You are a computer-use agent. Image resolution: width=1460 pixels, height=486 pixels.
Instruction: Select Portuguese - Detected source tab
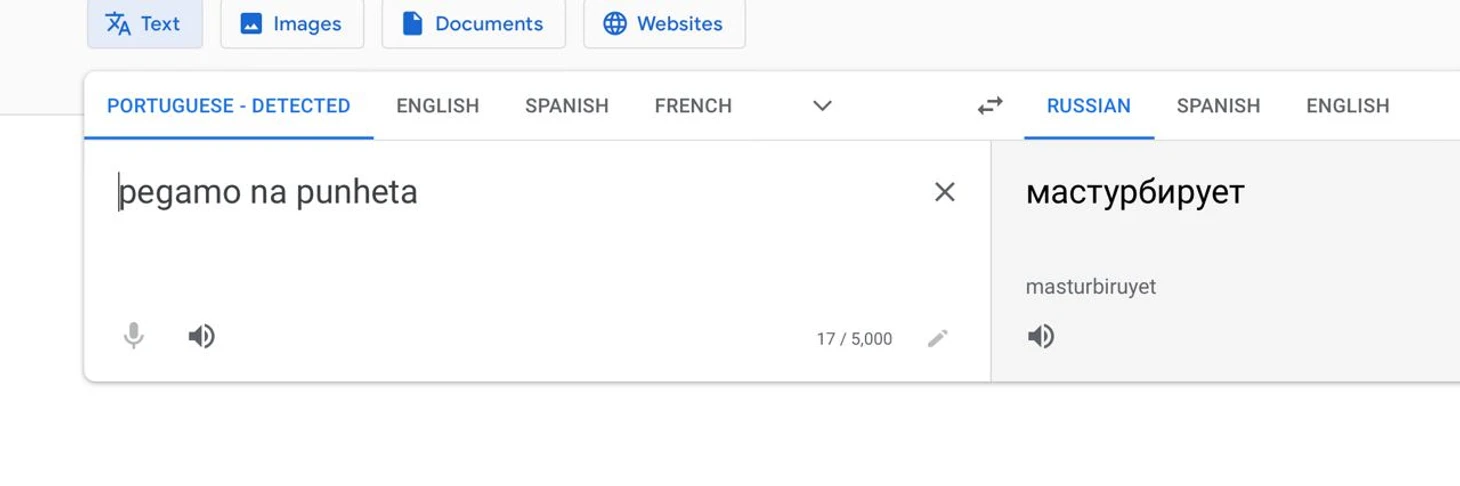(229, 106)
